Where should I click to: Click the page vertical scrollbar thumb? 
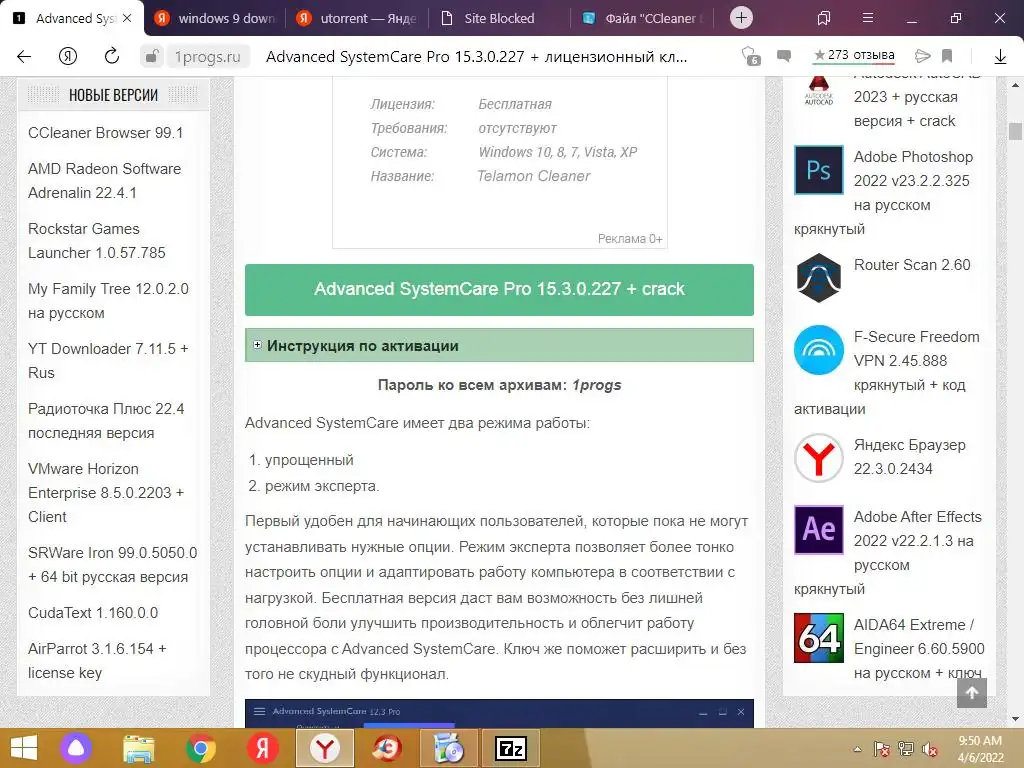(x=1015, y=131)
